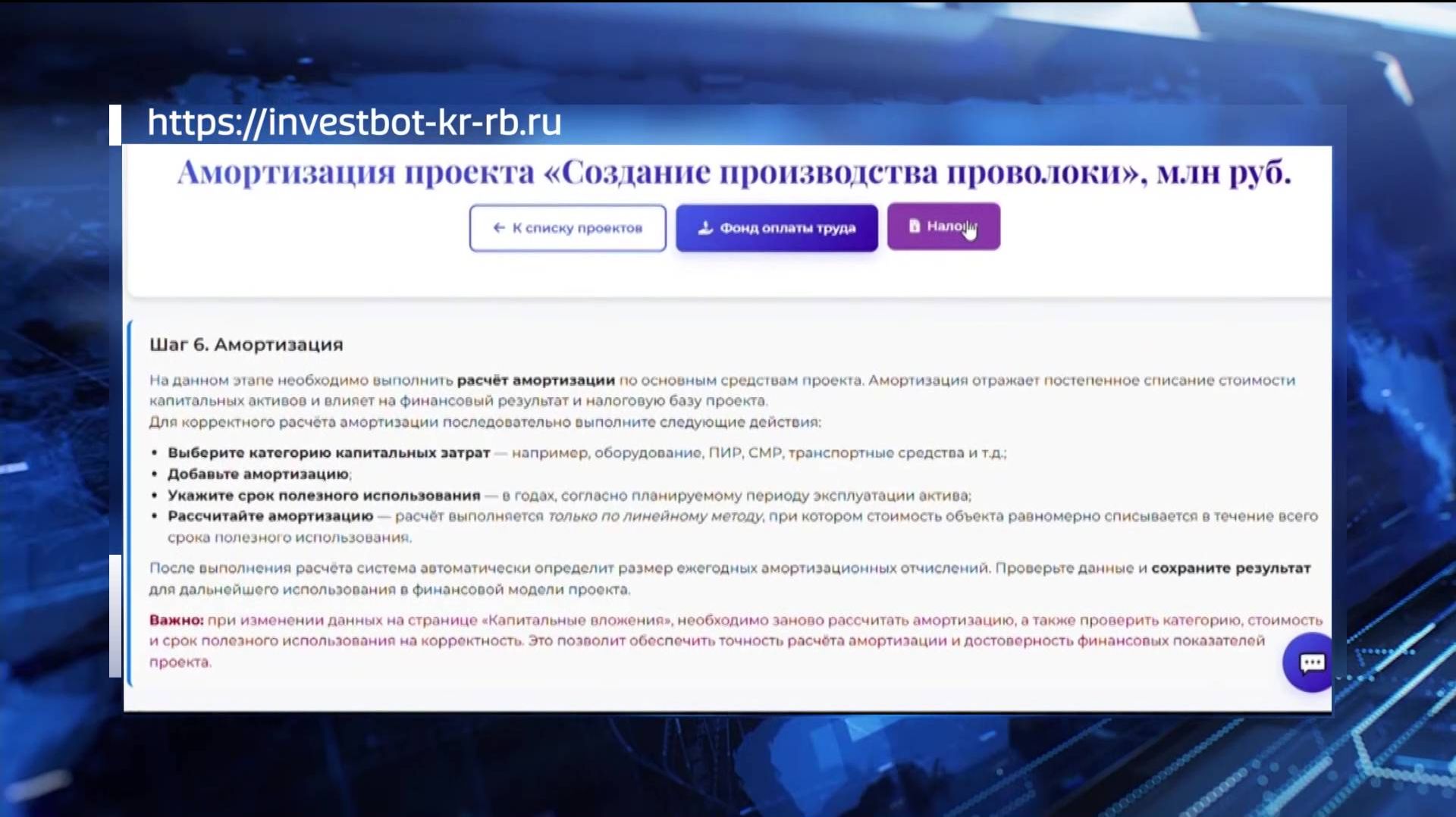The width and height of the screenshot is (1456, 817).
Task: Click the "К списку проектов" back button
Action: tap(567, 228)
